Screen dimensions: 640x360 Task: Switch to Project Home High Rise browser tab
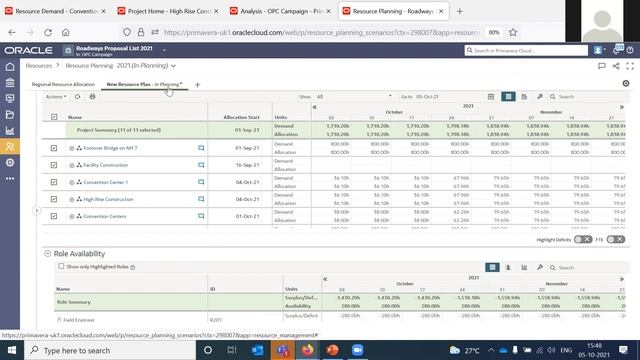pyautogui.click(x=168, y=11)
